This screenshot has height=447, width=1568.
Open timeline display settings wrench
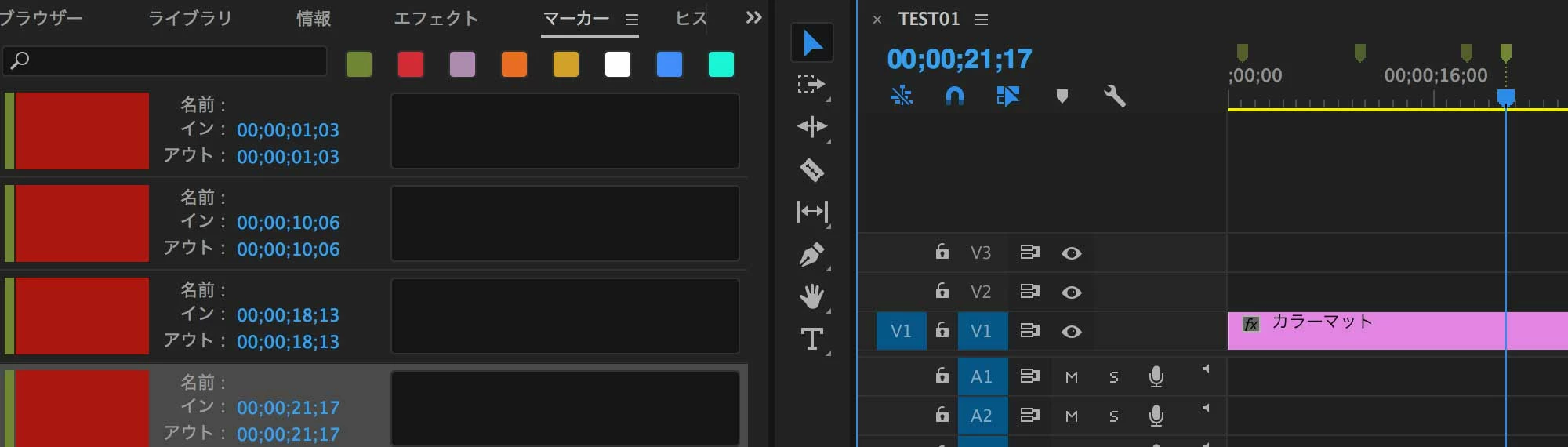click(1114, 96)
